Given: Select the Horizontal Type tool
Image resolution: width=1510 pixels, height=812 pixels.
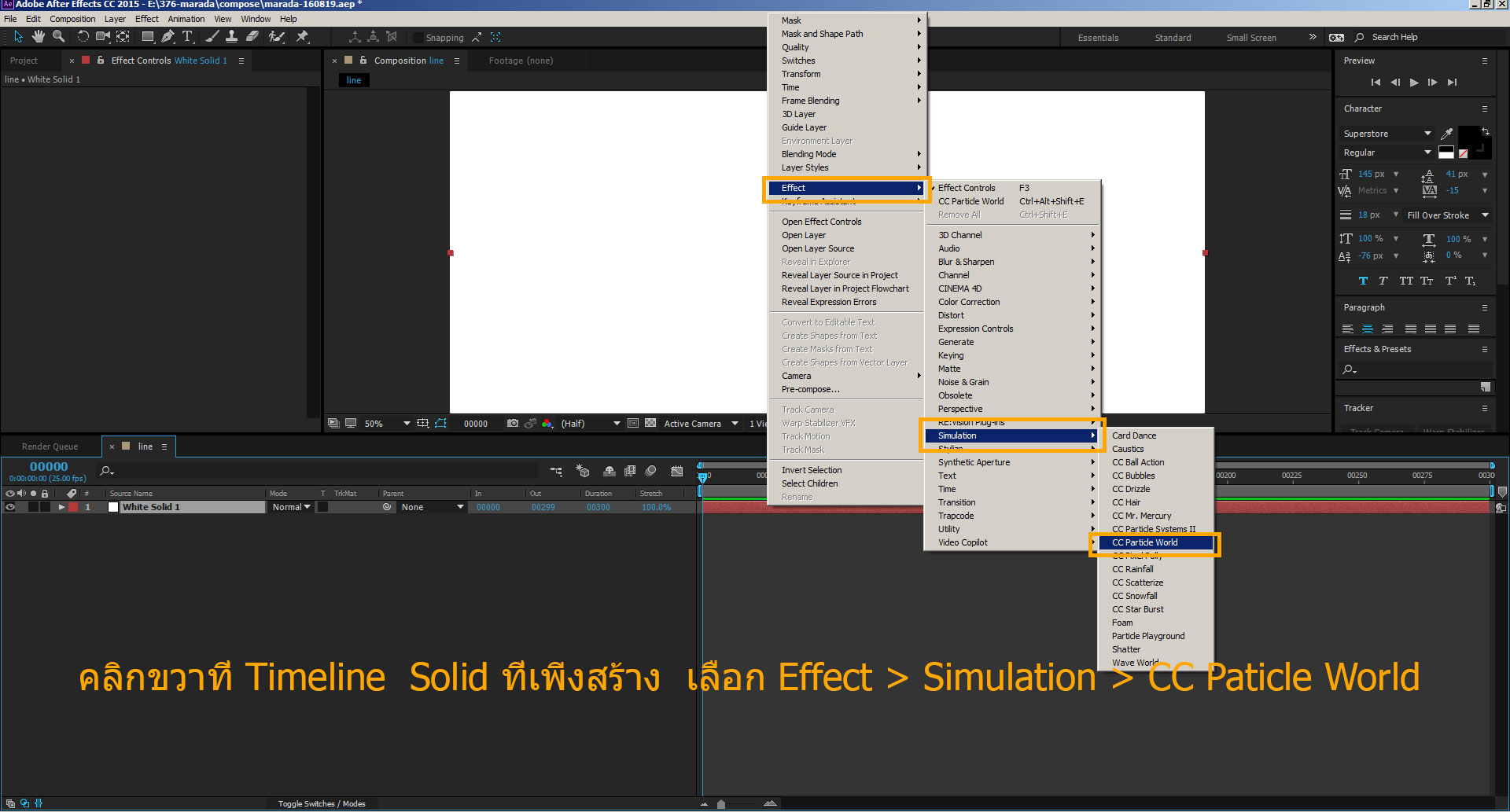Looking at the screenshot, I should pos(187,37).
